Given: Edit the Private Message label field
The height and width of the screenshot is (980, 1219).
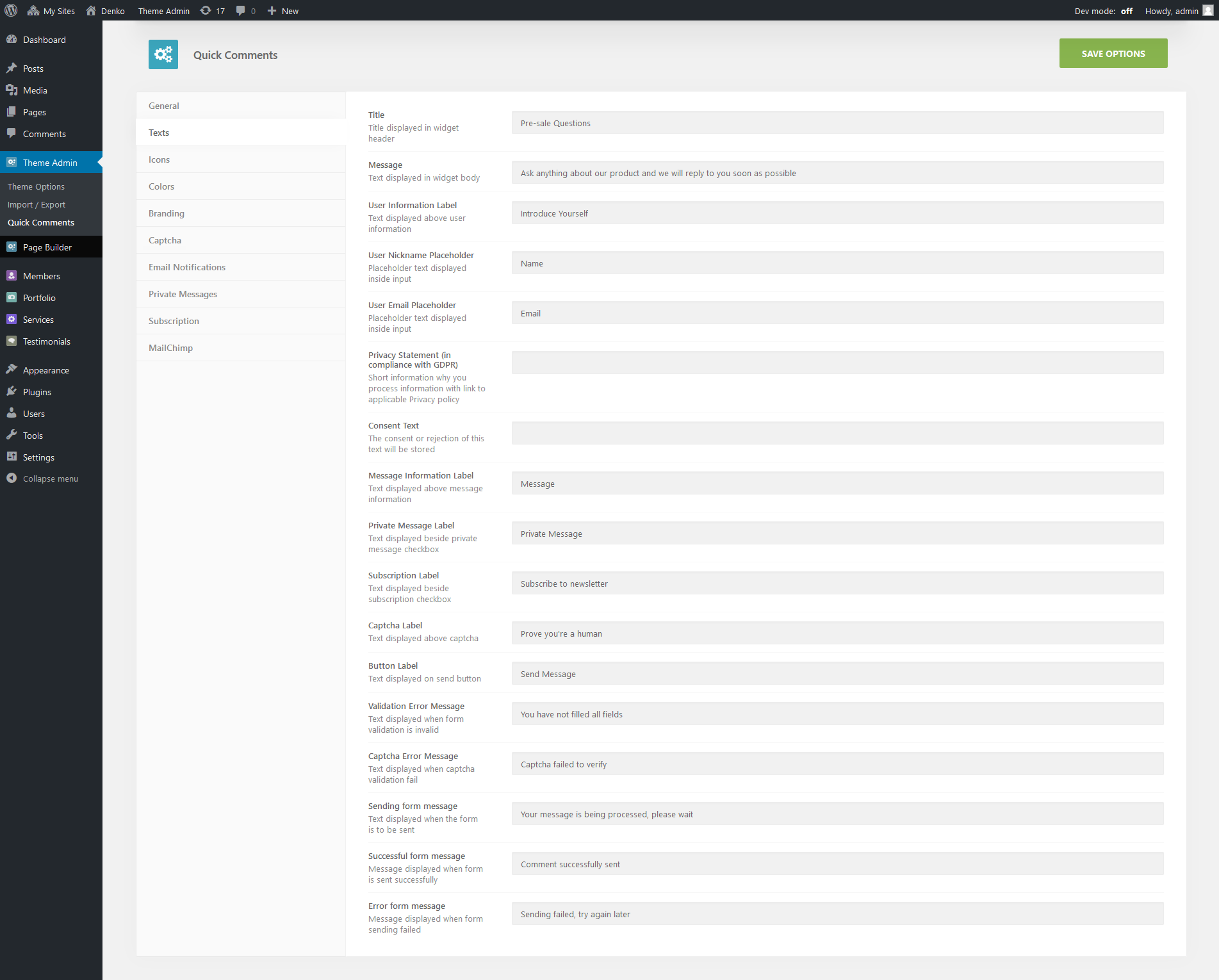Looking at the screenshot, I should coord(837,534).
